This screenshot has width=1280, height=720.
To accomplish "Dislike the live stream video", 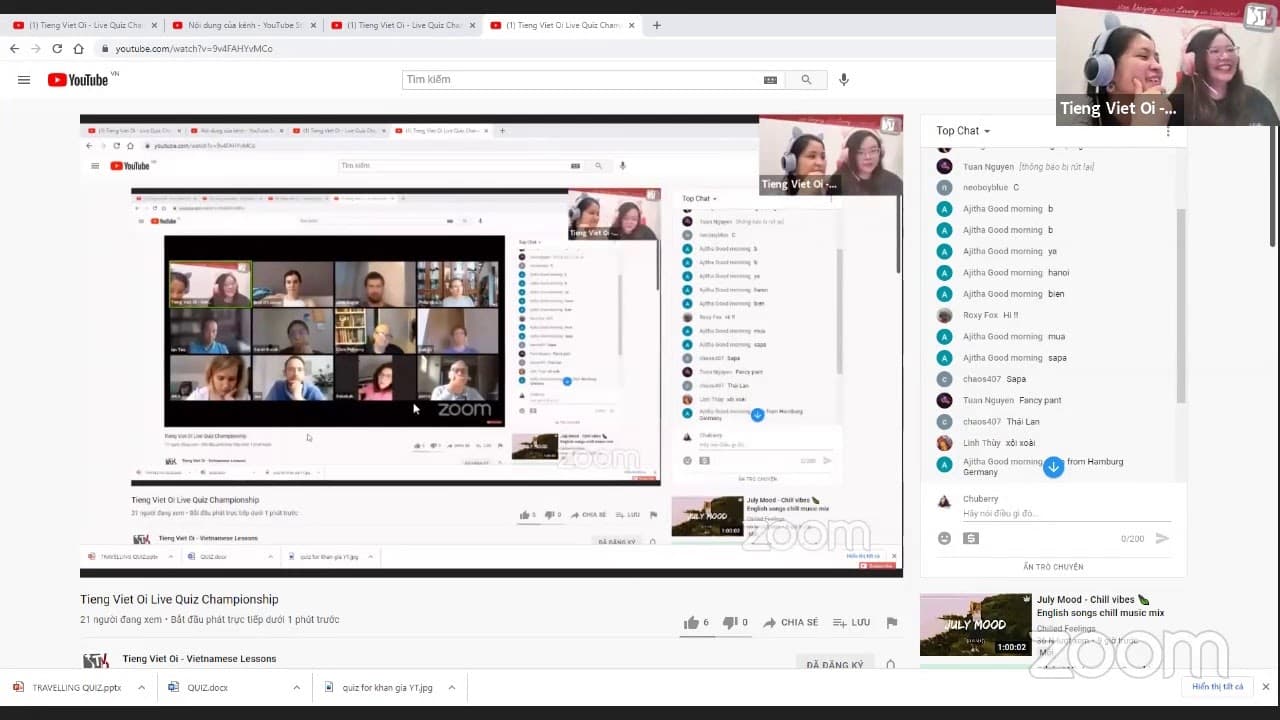I will coord(735,622).
